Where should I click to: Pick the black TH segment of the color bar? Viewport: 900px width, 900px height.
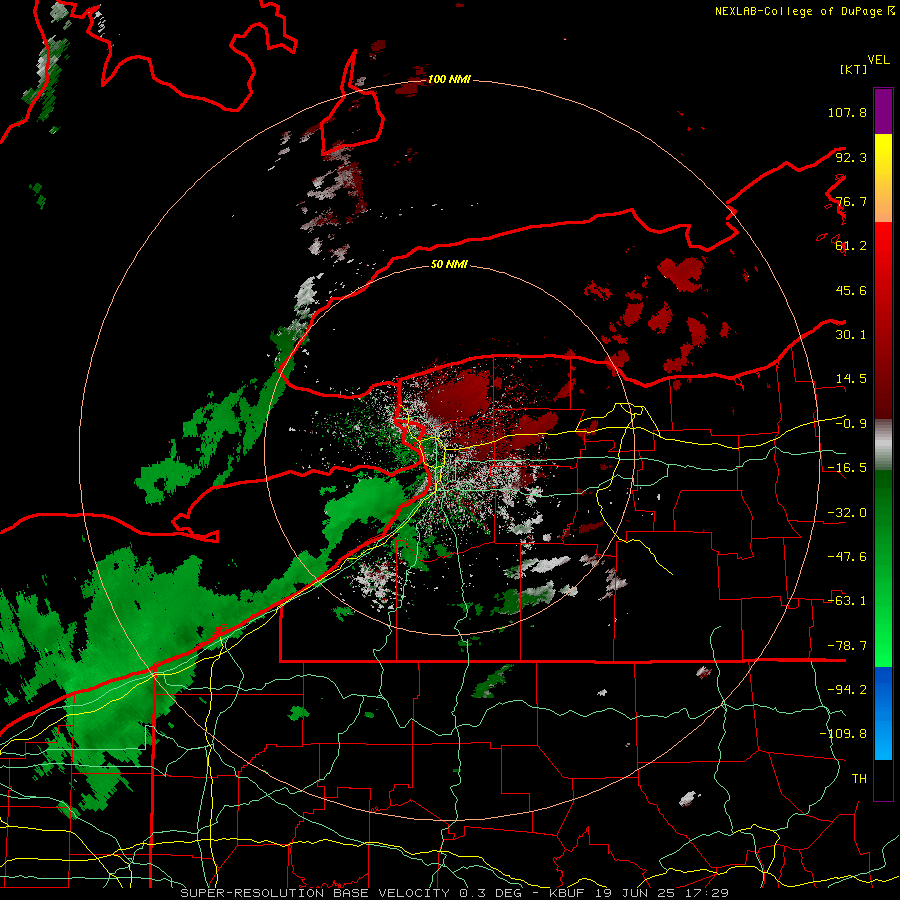pos(883,779)
